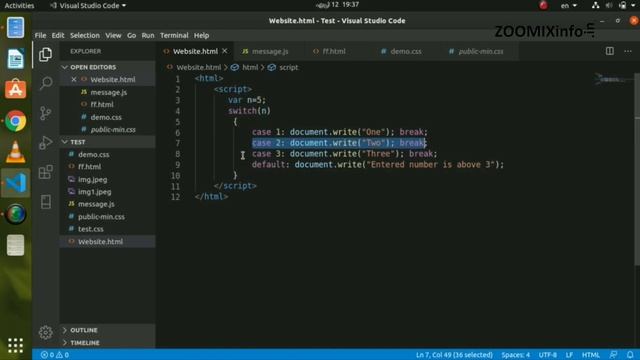Screen dimensions: 640x360
Task: Open the top document app in dock
Action: pos(16,27)
